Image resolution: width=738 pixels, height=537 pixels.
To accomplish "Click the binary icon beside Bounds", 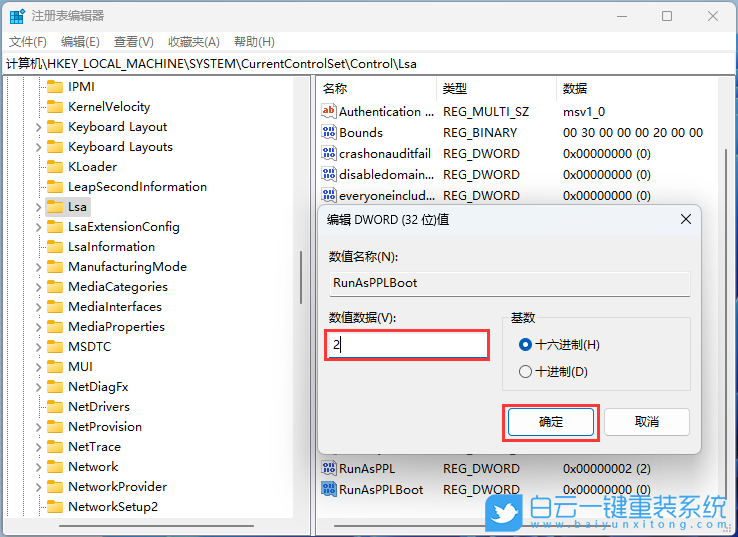I will click(x=329, y=132).
